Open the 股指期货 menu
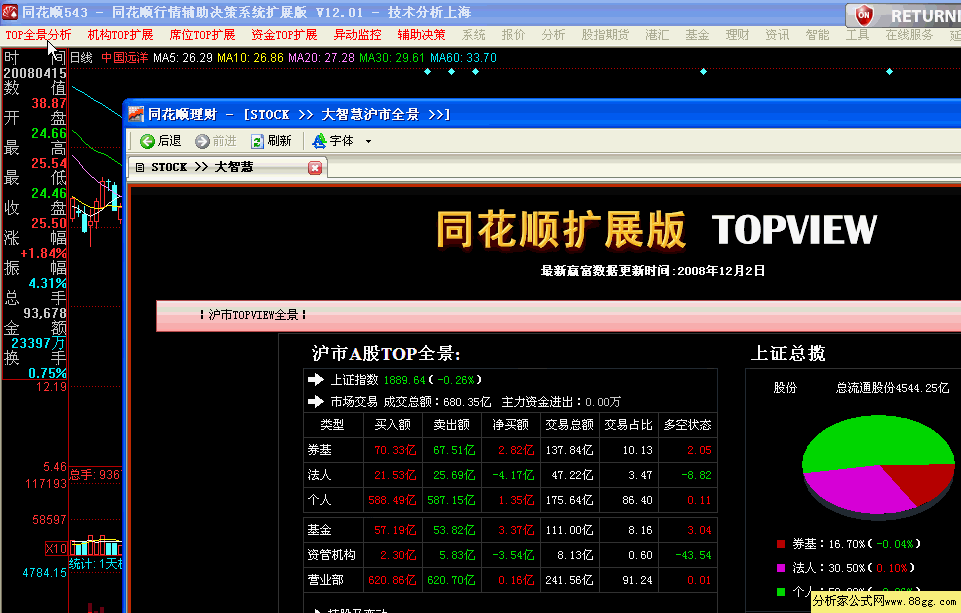961x613 pixels. tap(605, 35)
